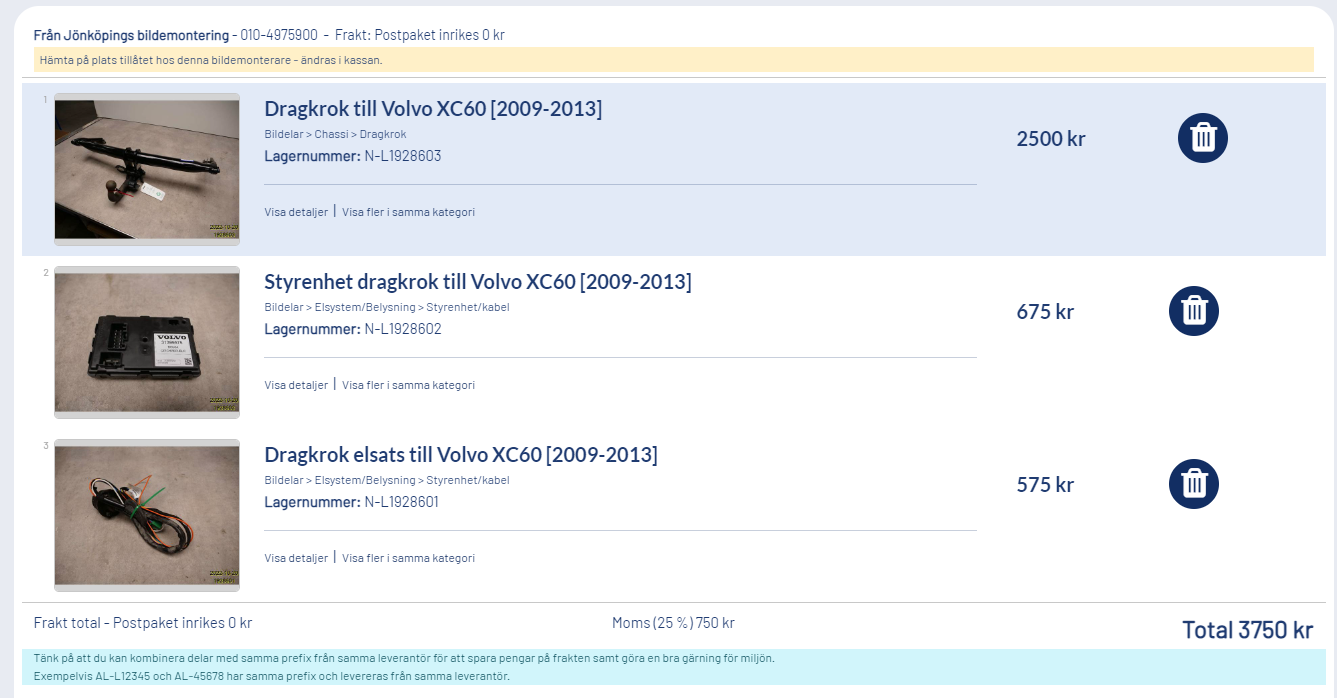Show more in same category for N-L1928602
Viewport: 1337px width, 698px height.
(408, 385)
